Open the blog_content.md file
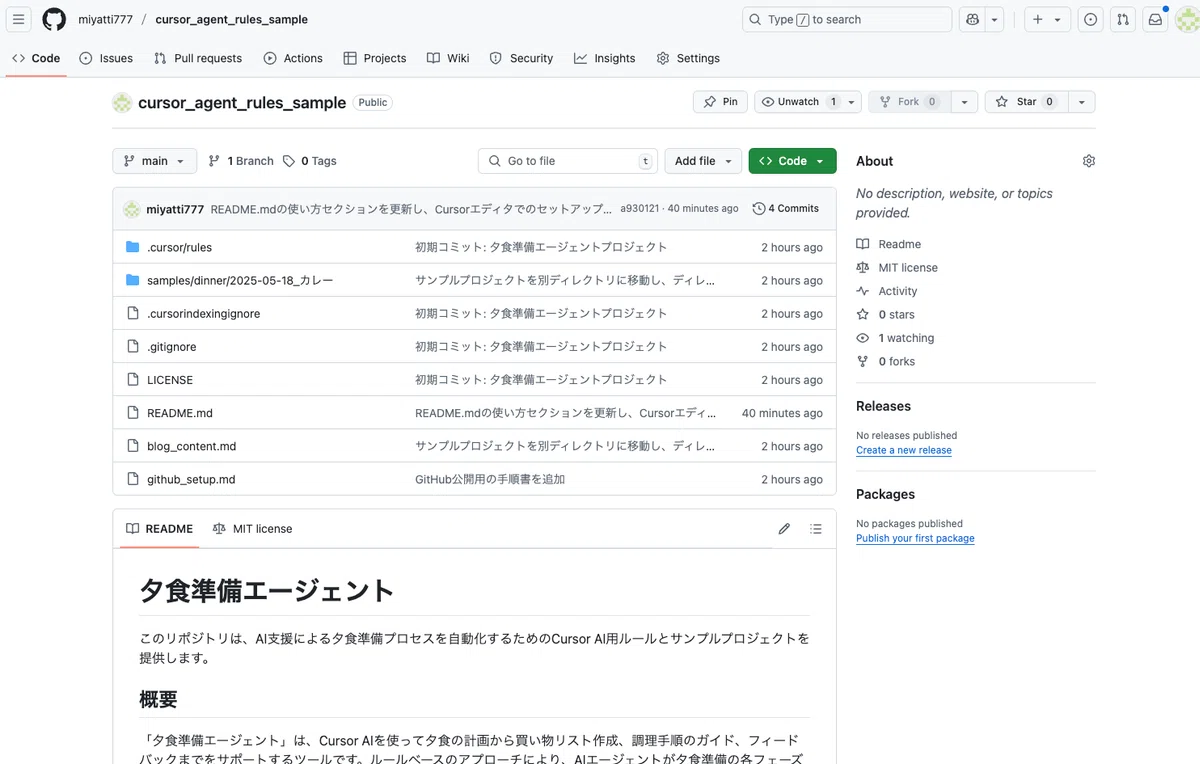 pos(192,446)
